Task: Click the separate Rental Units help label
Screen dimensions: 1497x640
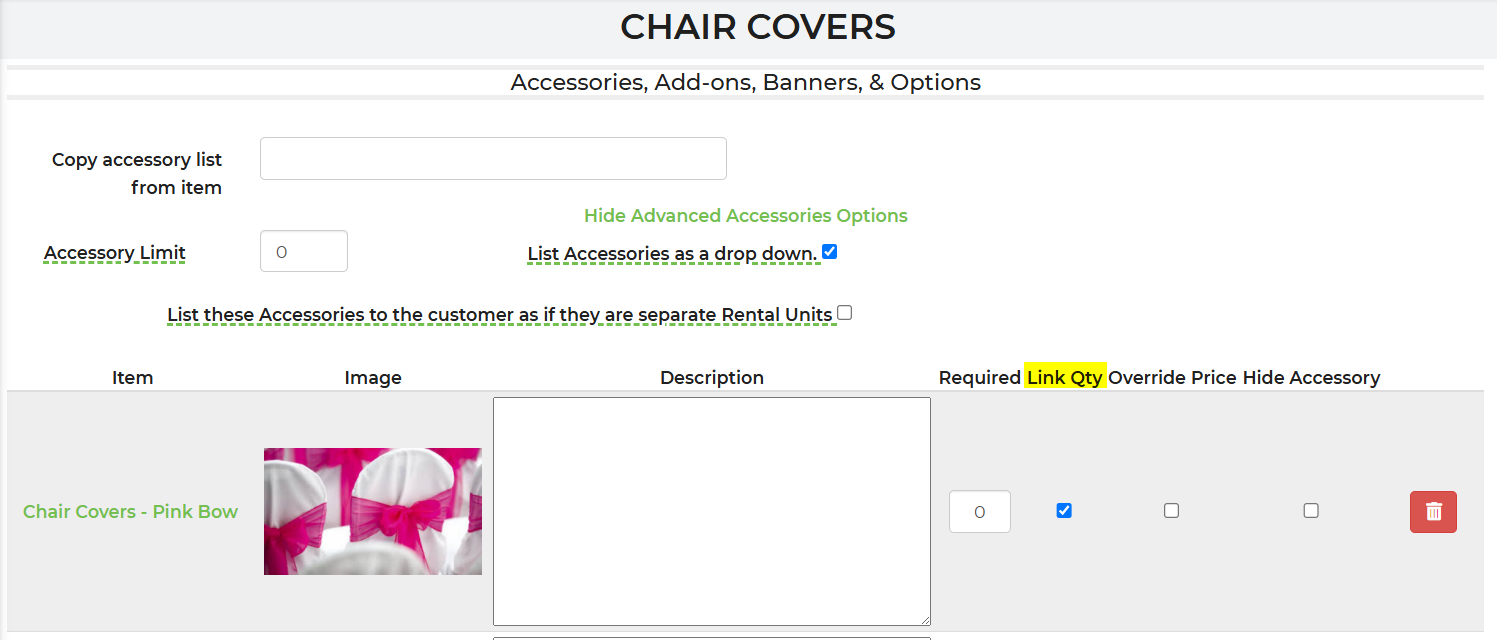Action: pyautogui.click(x=500, y=315)
